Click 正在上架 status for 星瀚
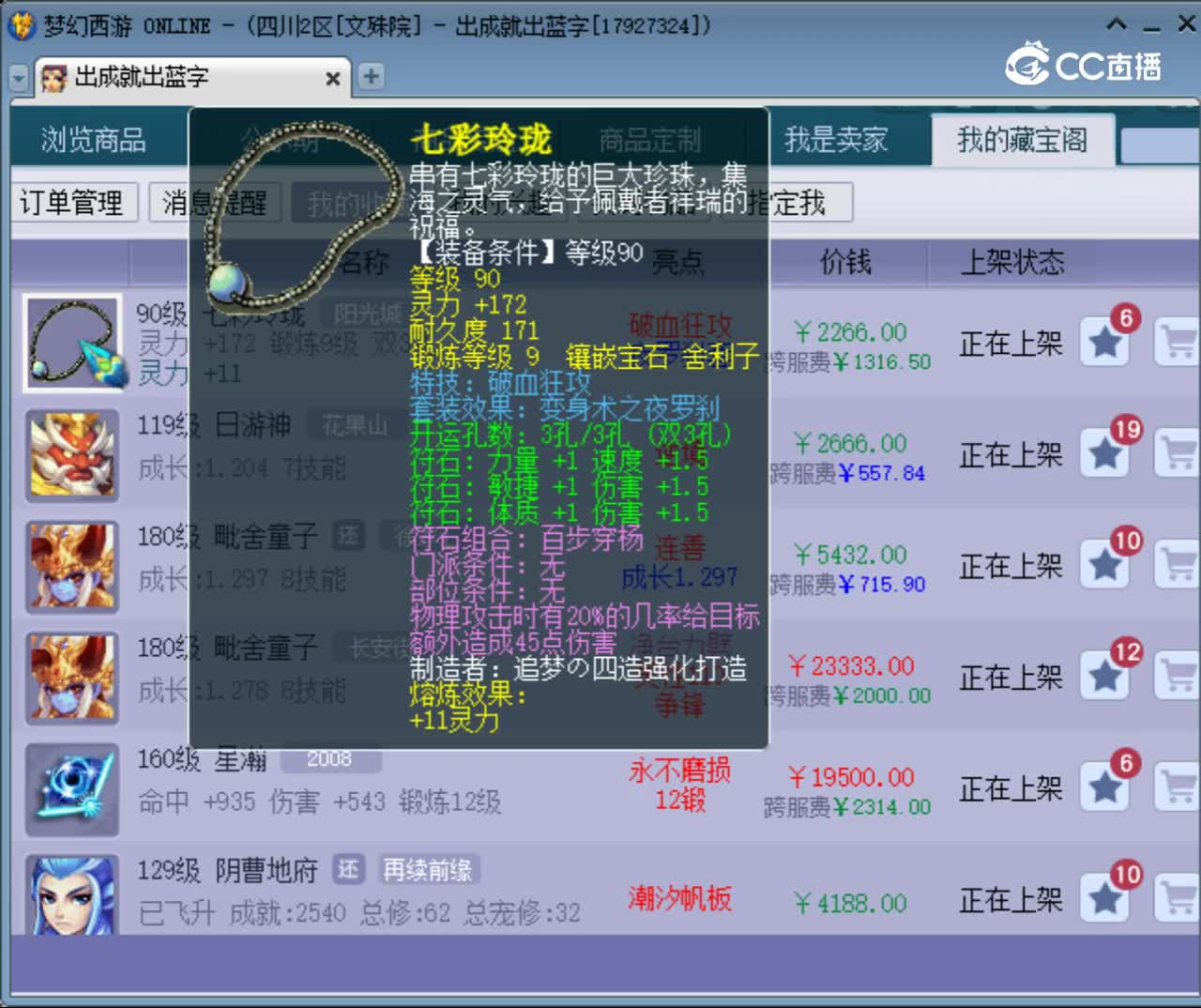 point(1011,789)
